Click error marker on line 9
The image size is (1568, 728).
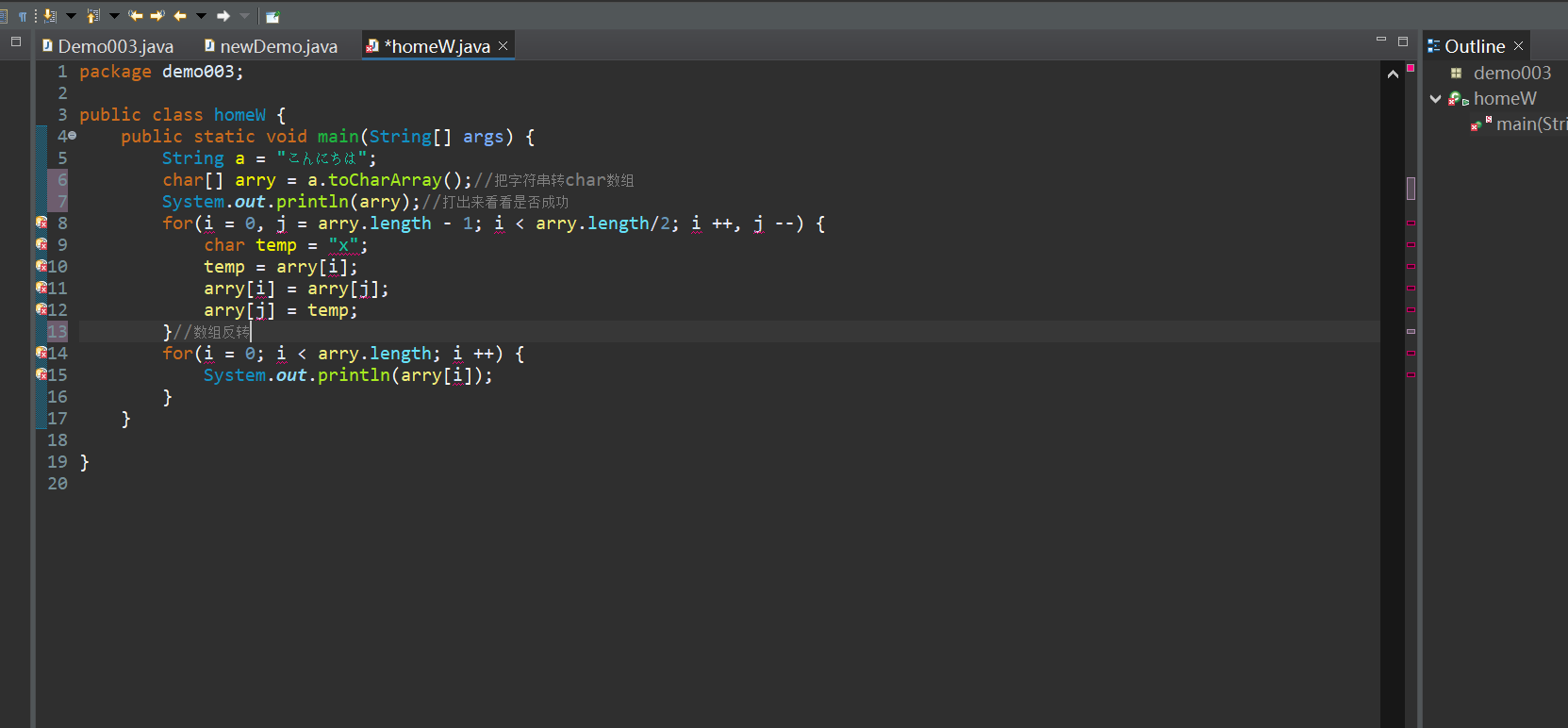click(41, 244)
